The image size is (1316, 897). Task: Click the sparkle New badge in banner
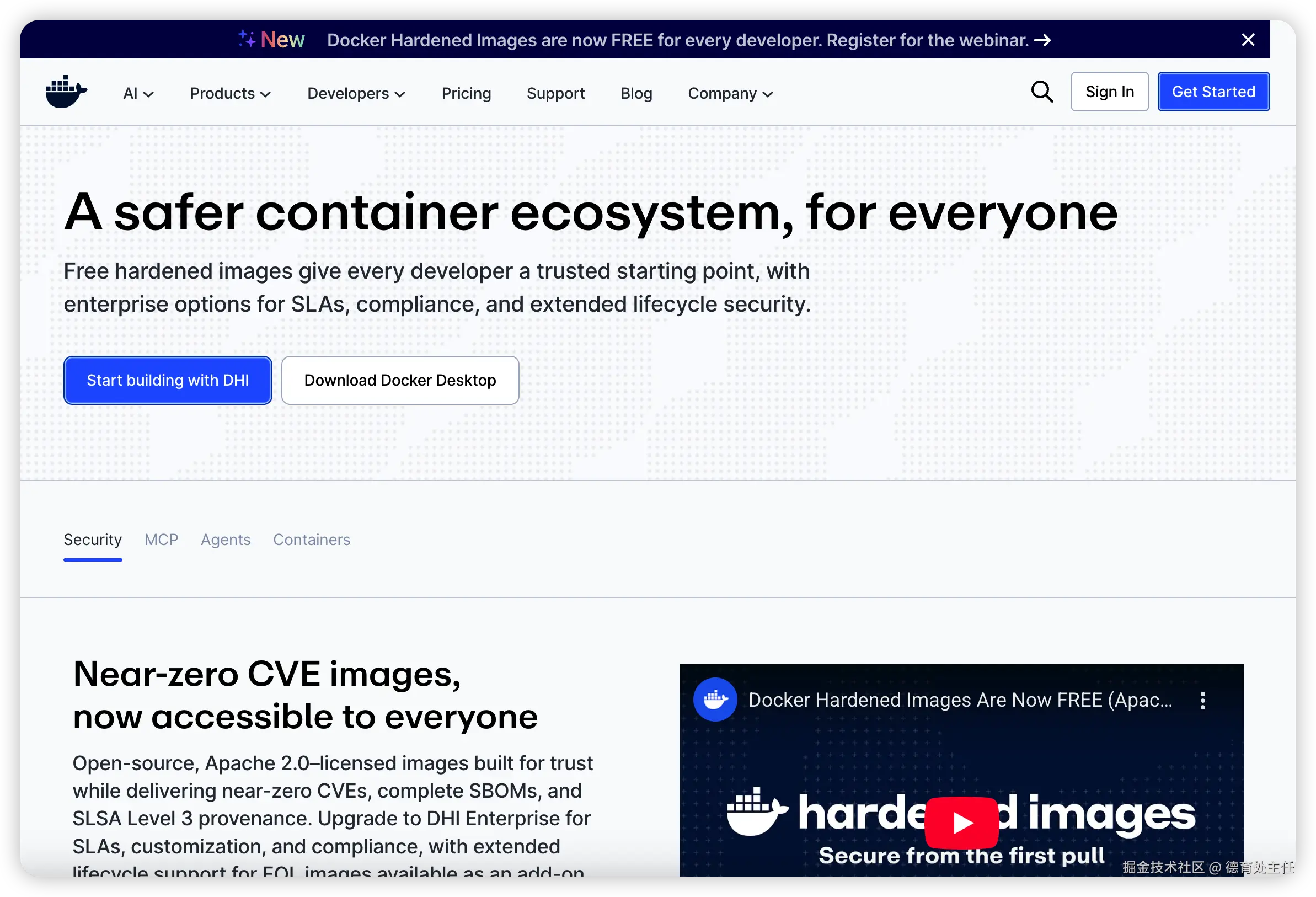pyautogui.click(x=271, y=40)
